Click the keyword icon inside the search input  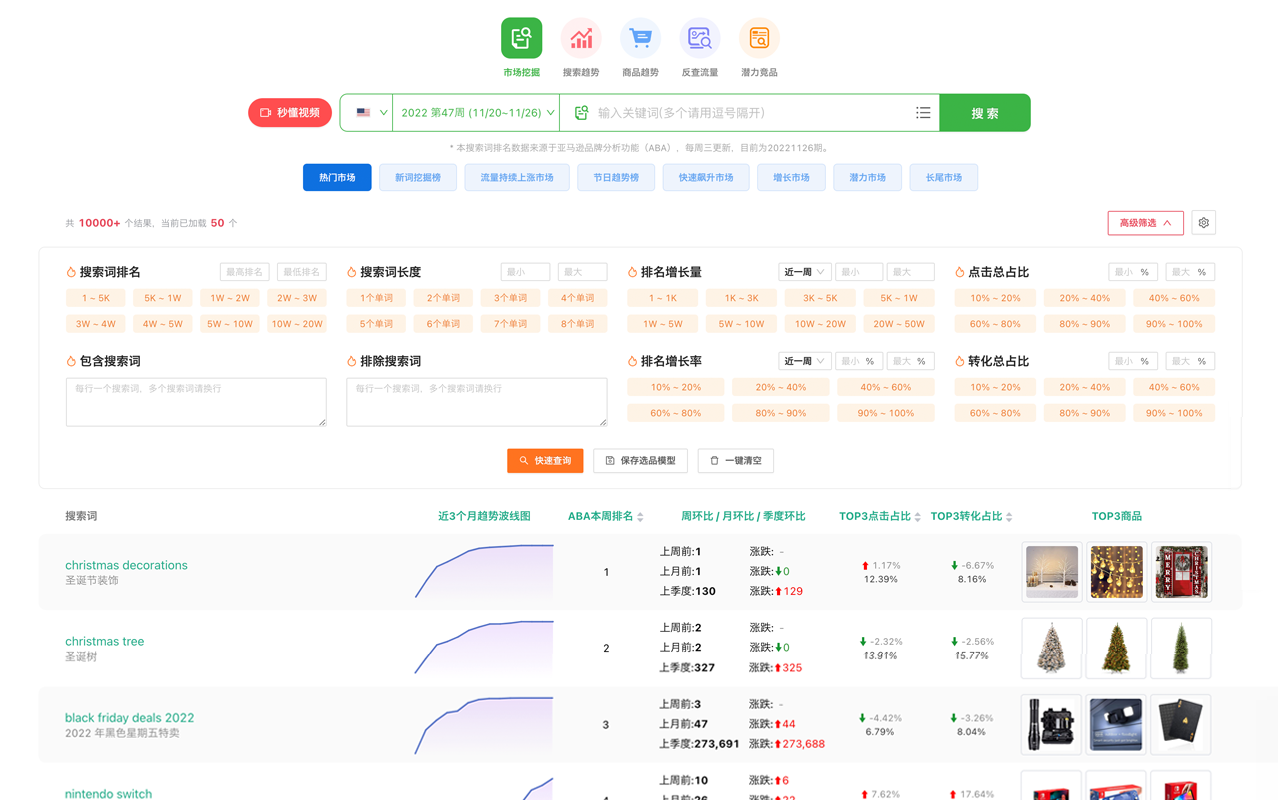coord(581,112)
